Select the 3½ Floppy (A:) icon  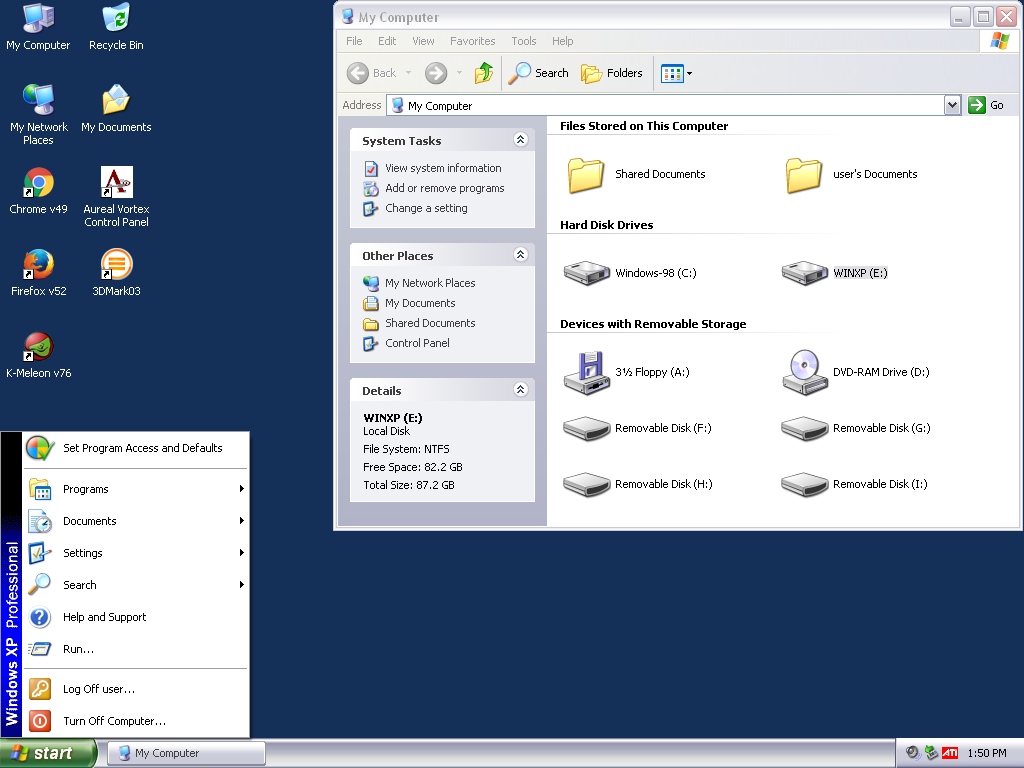coord(587,371)
